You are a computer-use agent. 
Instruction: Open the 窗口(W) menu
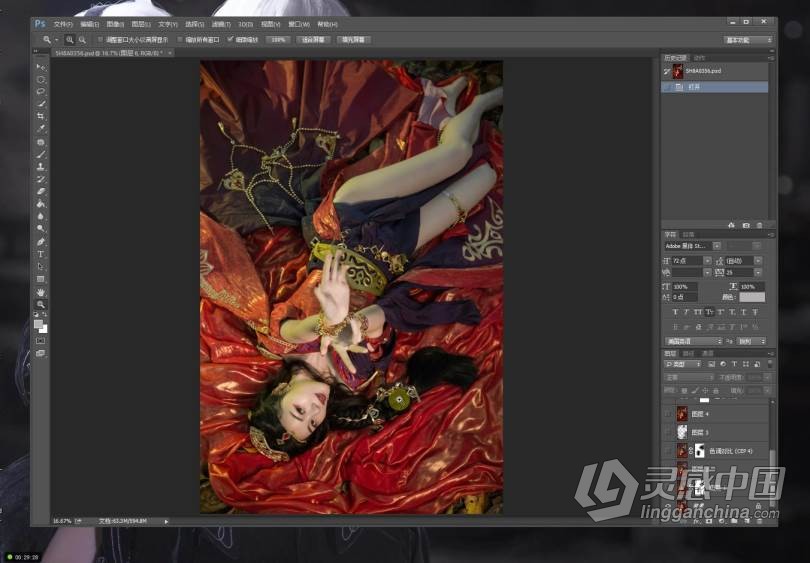click(299, 24)
